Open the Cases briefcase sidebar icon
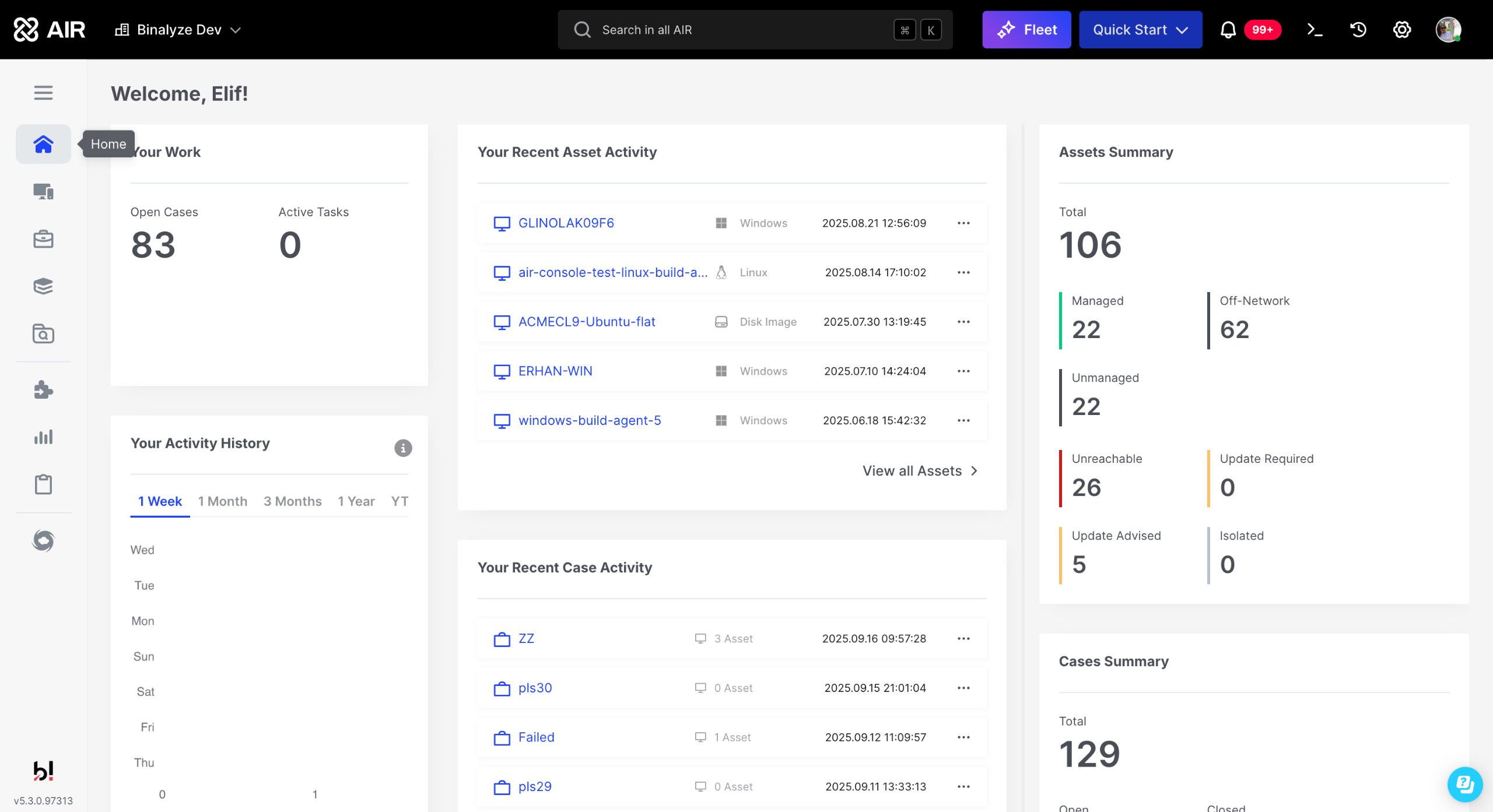 coord(43,239)
